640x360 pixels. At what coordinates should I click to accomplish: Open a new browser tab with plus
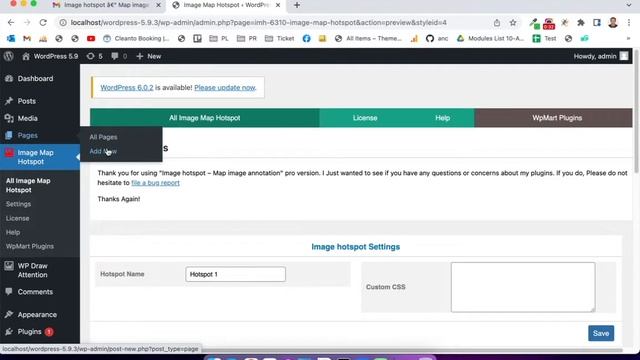[x=297, y=5]
